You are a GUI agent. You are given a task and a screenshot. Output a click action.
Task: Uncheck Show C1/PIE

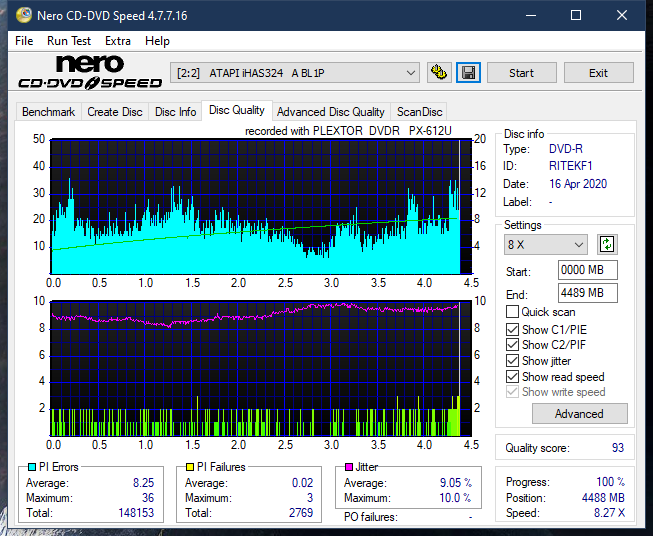tap(512, 329)
